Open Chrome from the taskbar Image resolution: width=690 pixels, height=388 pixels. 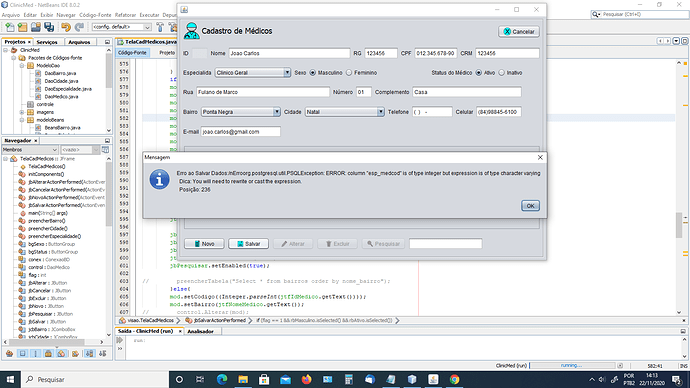(454, 379)
